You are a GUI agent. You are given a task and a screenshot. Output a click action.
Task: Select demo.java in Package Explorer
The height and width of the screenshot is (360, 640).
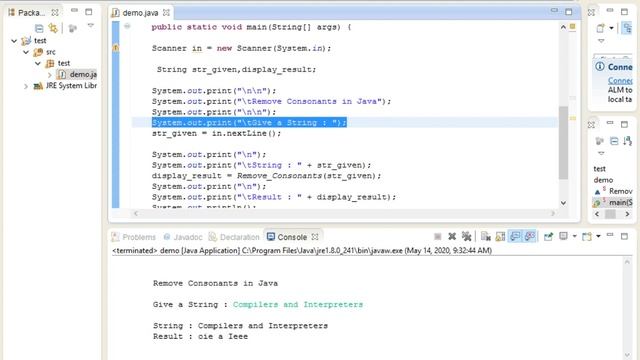pos(78,74)
